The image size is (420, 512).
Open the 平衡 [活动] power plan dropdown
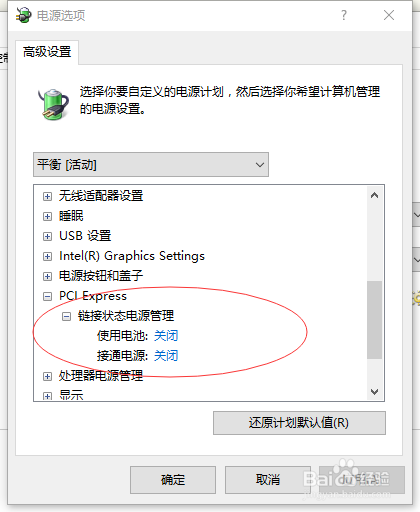tap(151, 165)
